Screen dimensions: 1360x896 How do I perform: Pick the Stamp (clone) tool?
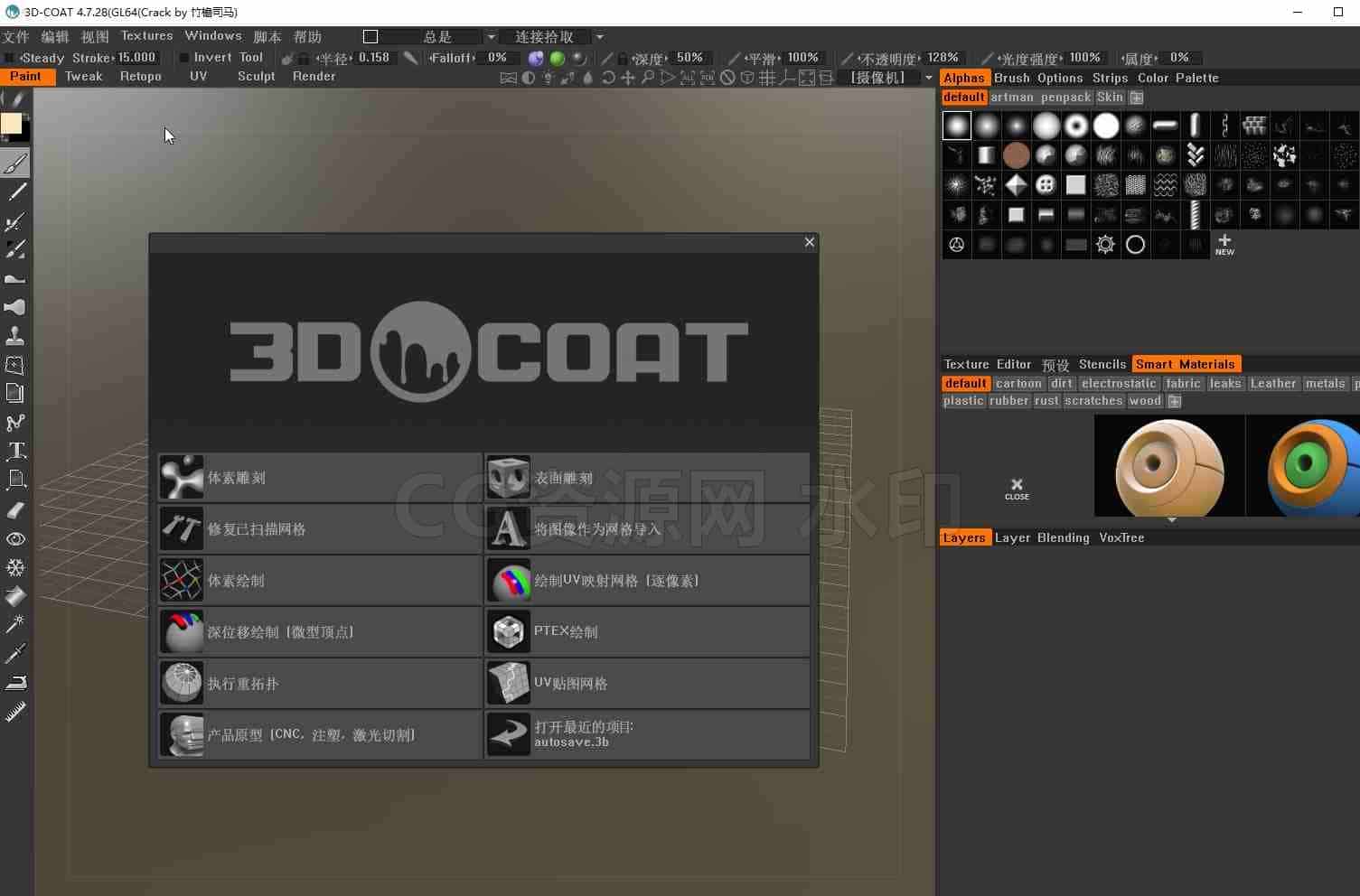pyautogui.click(x=15, y=336)
